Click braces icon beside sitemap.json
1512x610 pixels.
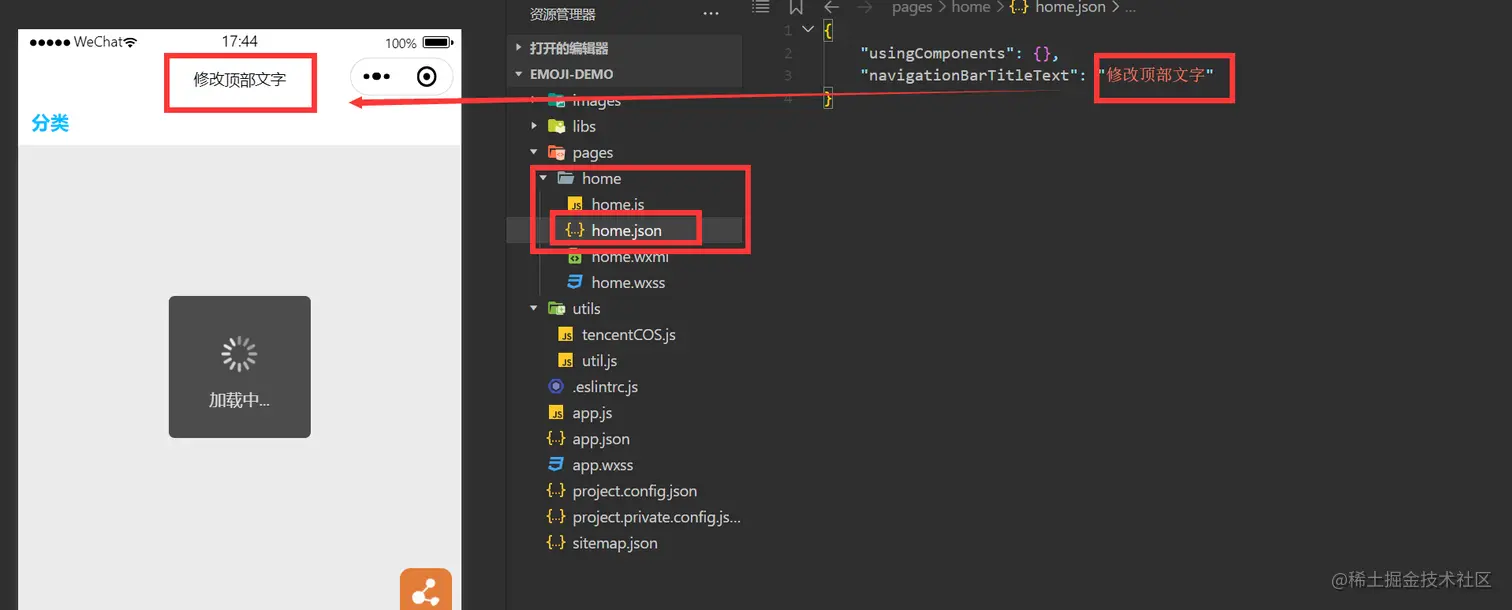pos(556,542)
